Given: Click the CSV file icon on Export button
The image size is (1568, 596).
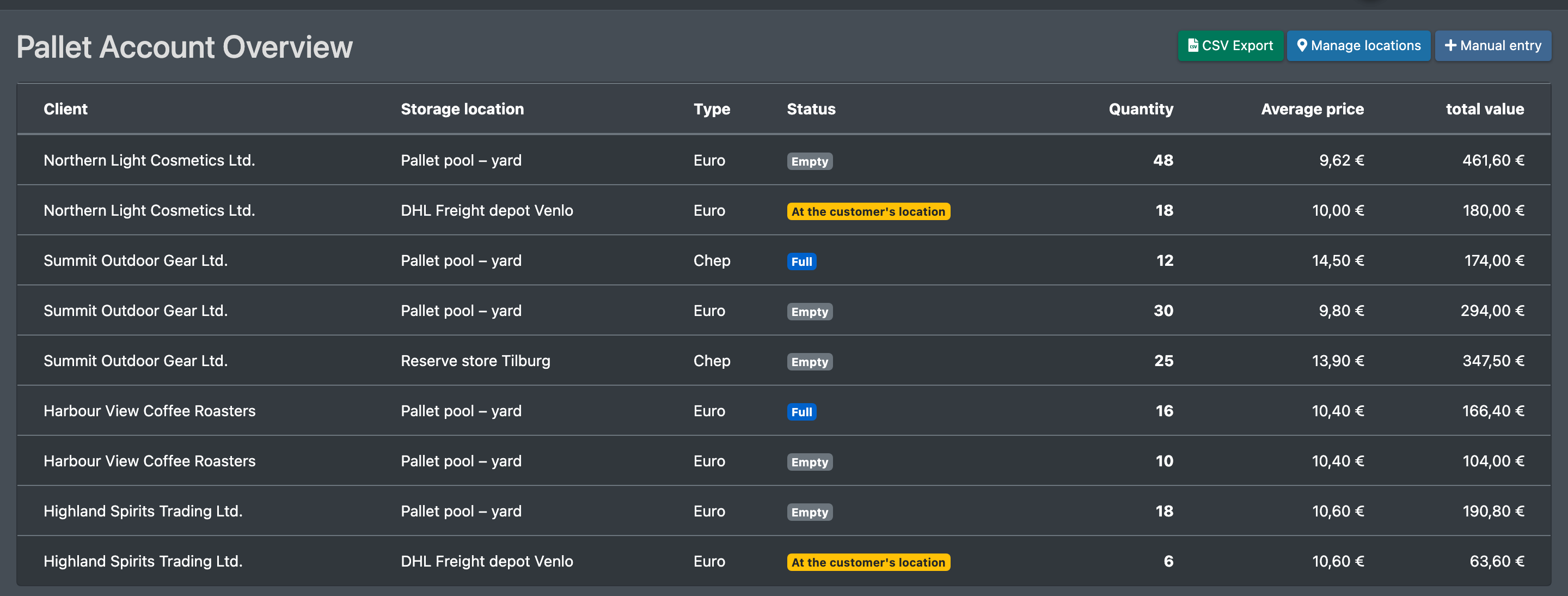Looking at the screenshot, I should (1193, 46).
